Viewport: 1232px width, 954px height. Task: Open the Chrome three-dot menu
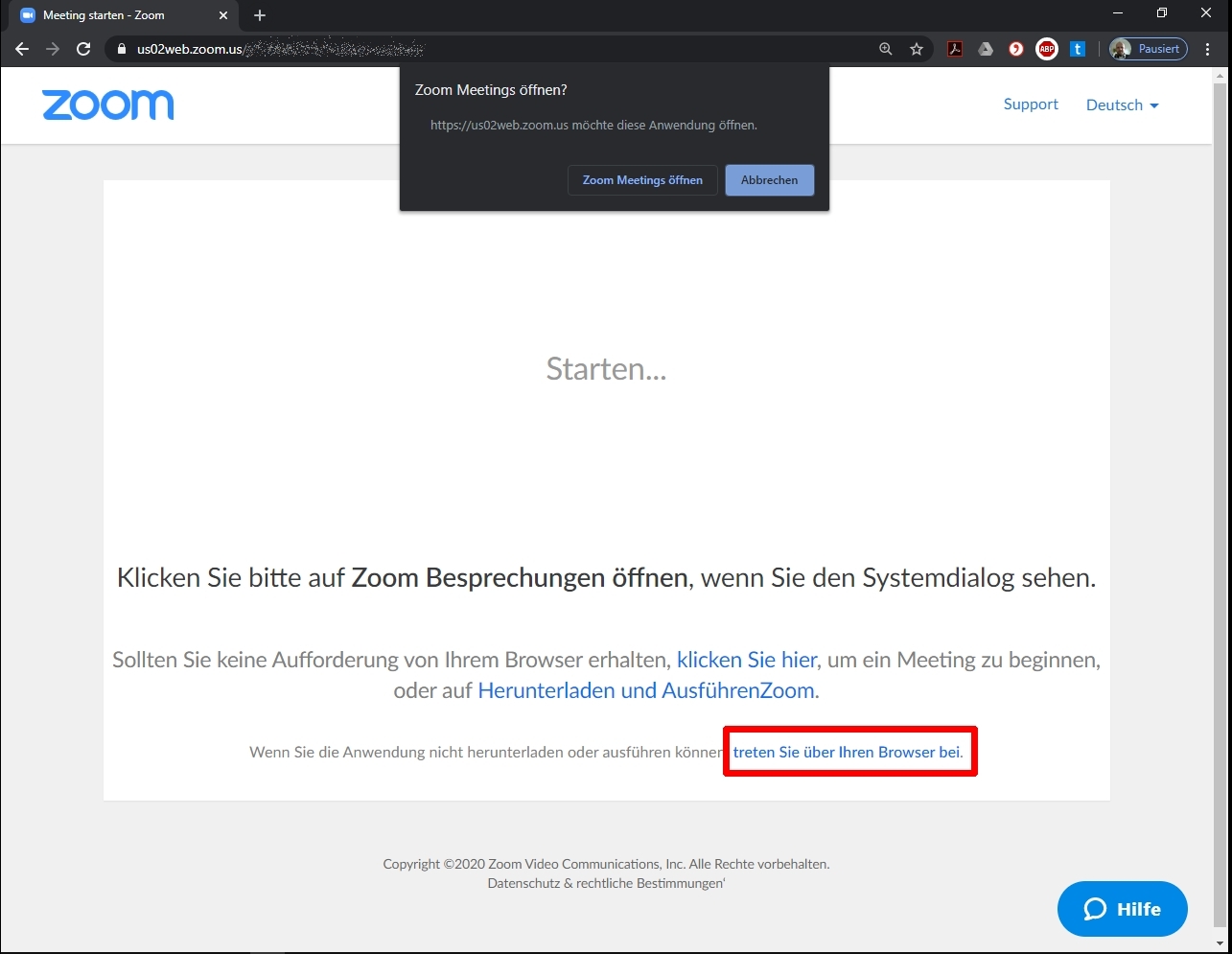pyautogui.click(x=1207, y=49)
